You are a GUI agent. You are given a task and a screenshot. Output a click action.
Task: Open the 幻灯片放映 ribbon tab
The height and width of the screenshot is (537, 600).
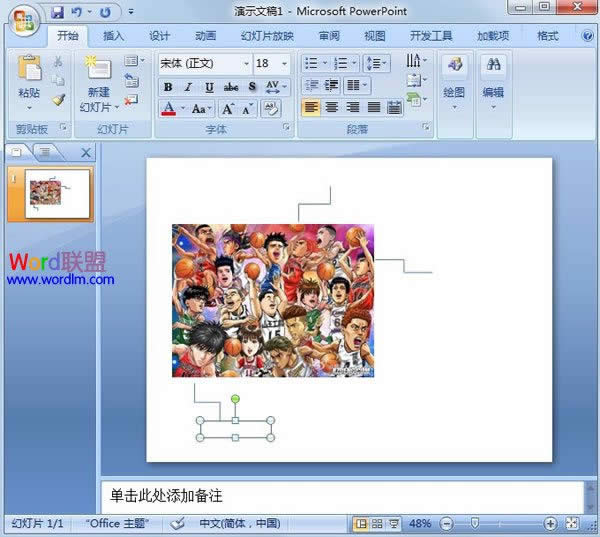click(x=267, y=36)
